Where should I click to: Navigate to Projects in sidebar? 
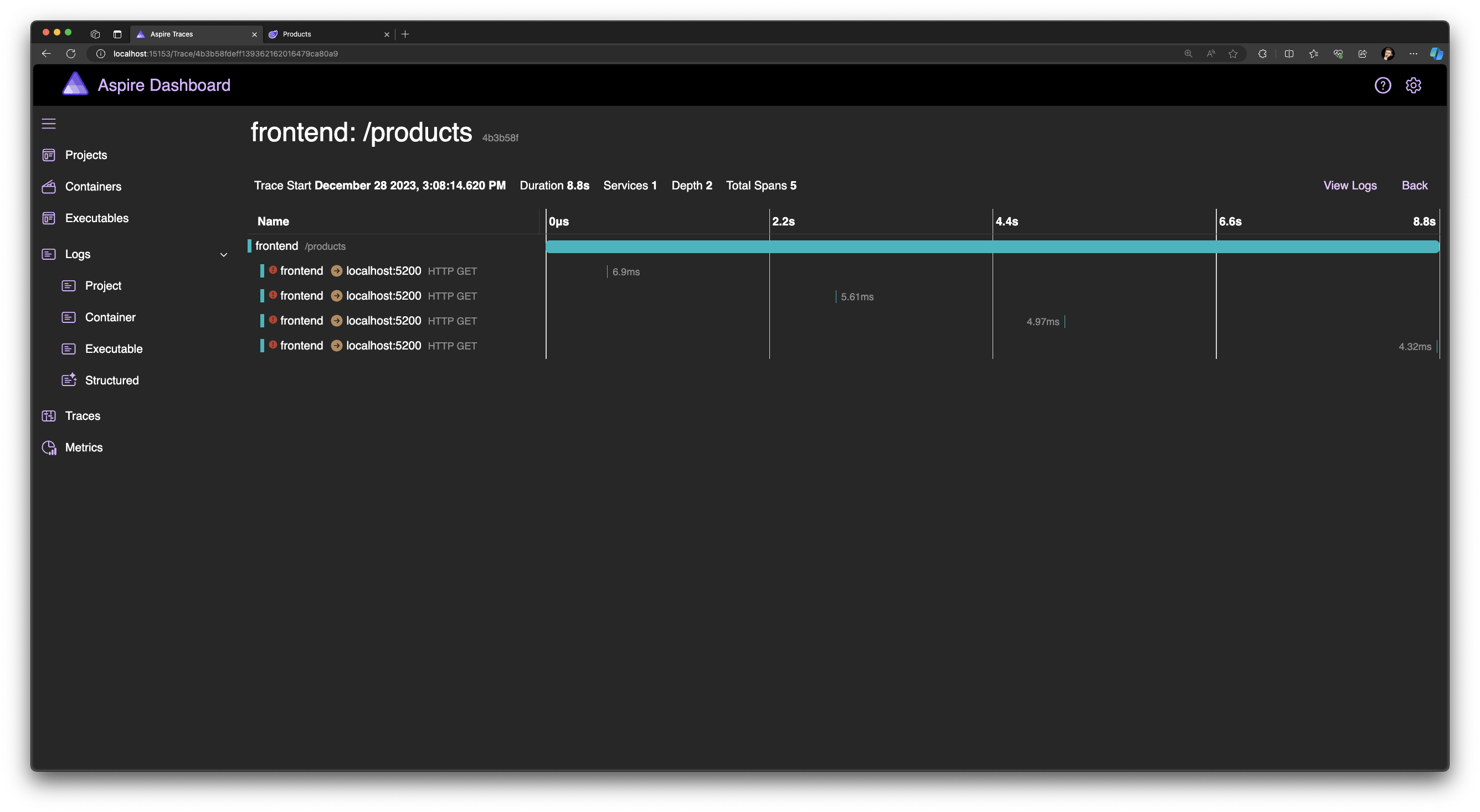[x=86, y=155]
